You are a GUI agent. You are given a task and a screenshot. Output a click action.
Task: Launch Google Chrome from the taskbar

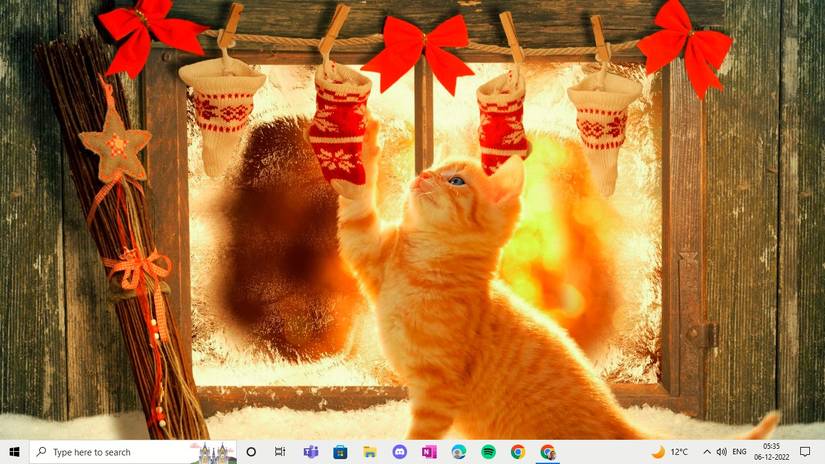(518, 452)
